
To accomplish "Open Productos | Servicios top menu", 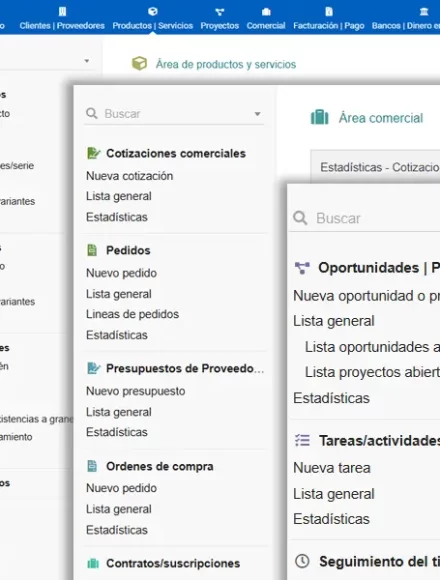I will pos(153,26).
